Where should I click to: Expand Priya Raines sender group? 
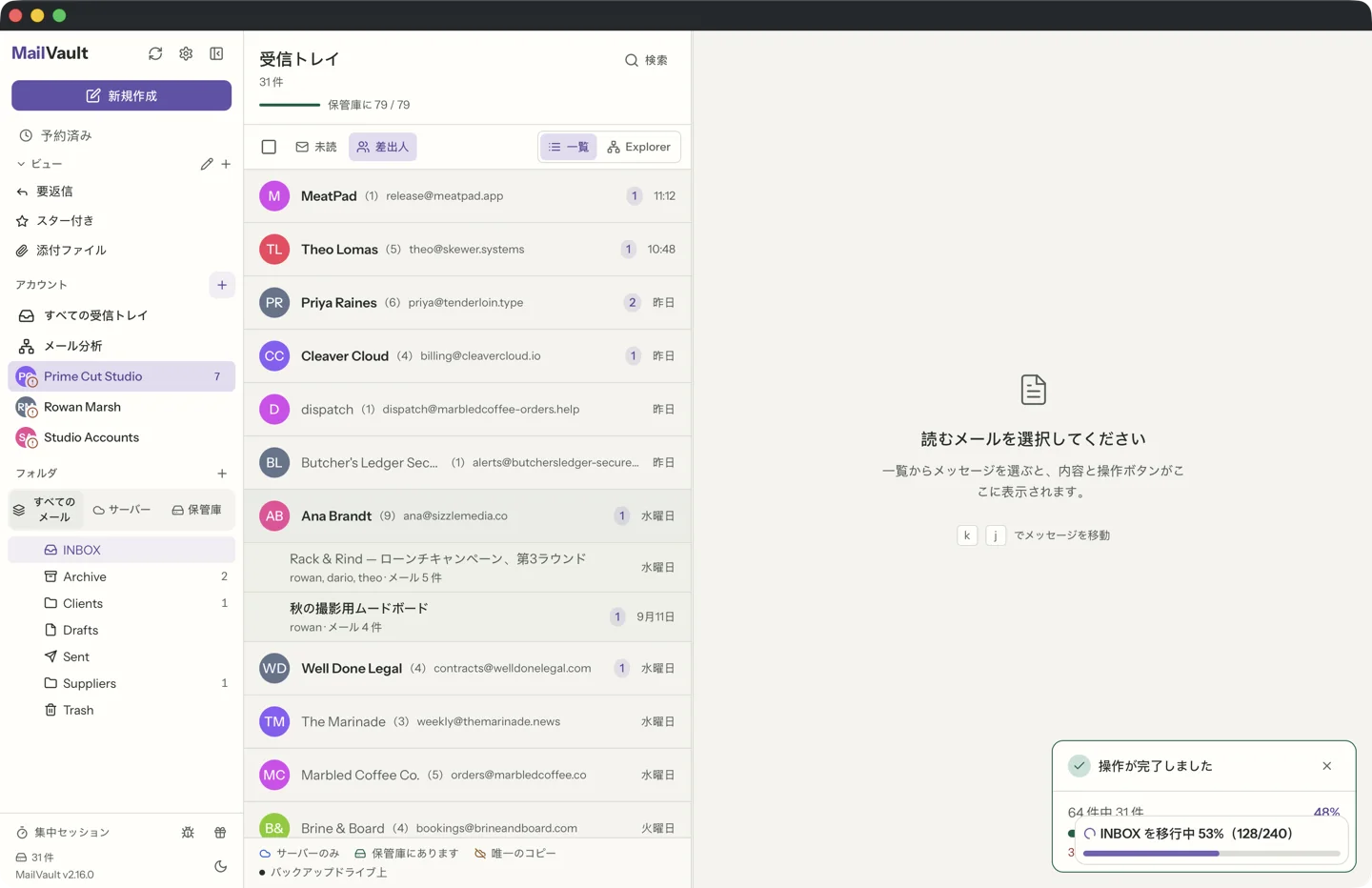[x=468, y=303]
